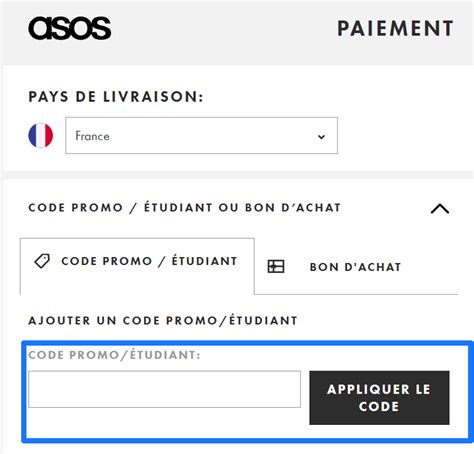Click the French flag icon

pos(41,135)
